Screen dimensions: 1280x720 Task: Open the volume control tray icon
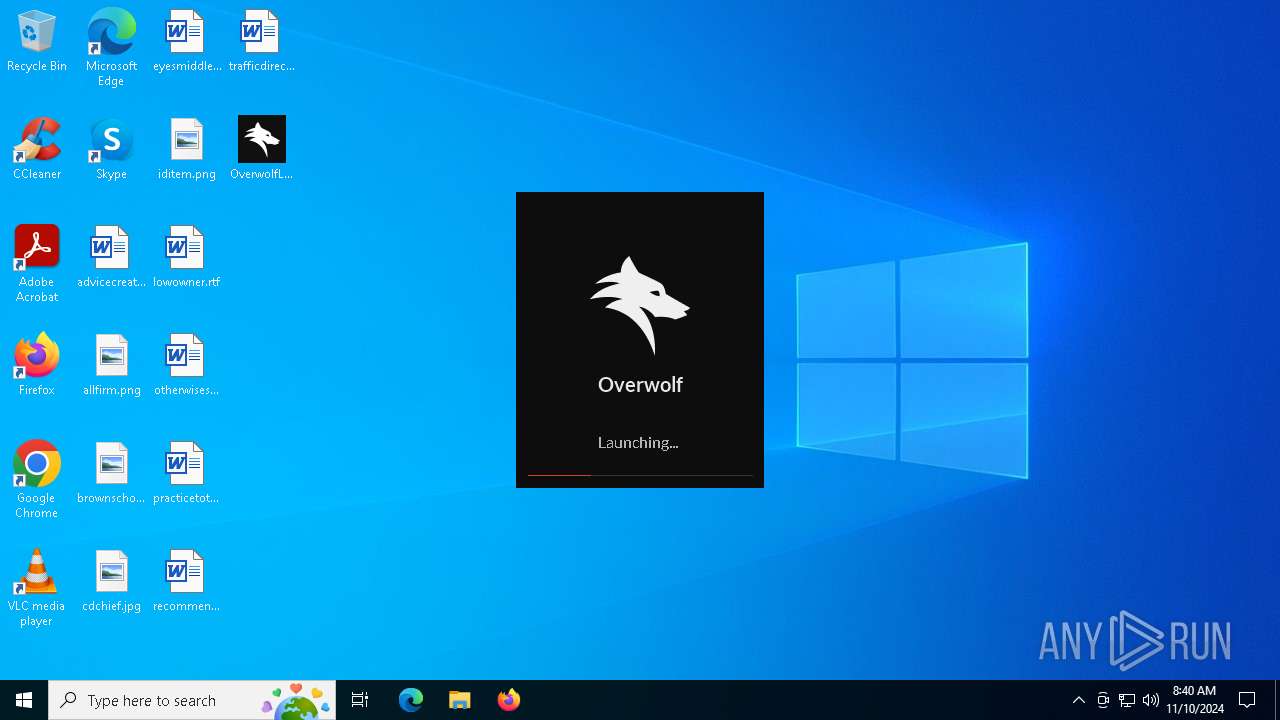[1151, 700]
